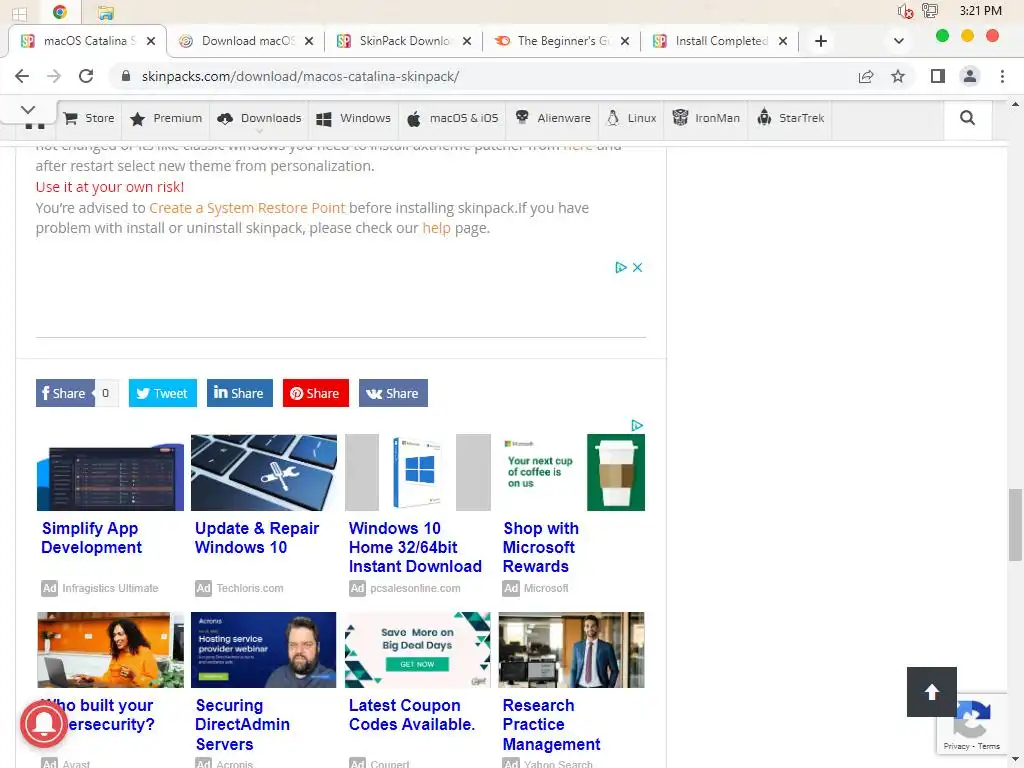Image resolution: width=1024 pixels, height=768 pixels.
Task: Click the Windows 10 box ad thumbnail
Action: click(418, 472)
